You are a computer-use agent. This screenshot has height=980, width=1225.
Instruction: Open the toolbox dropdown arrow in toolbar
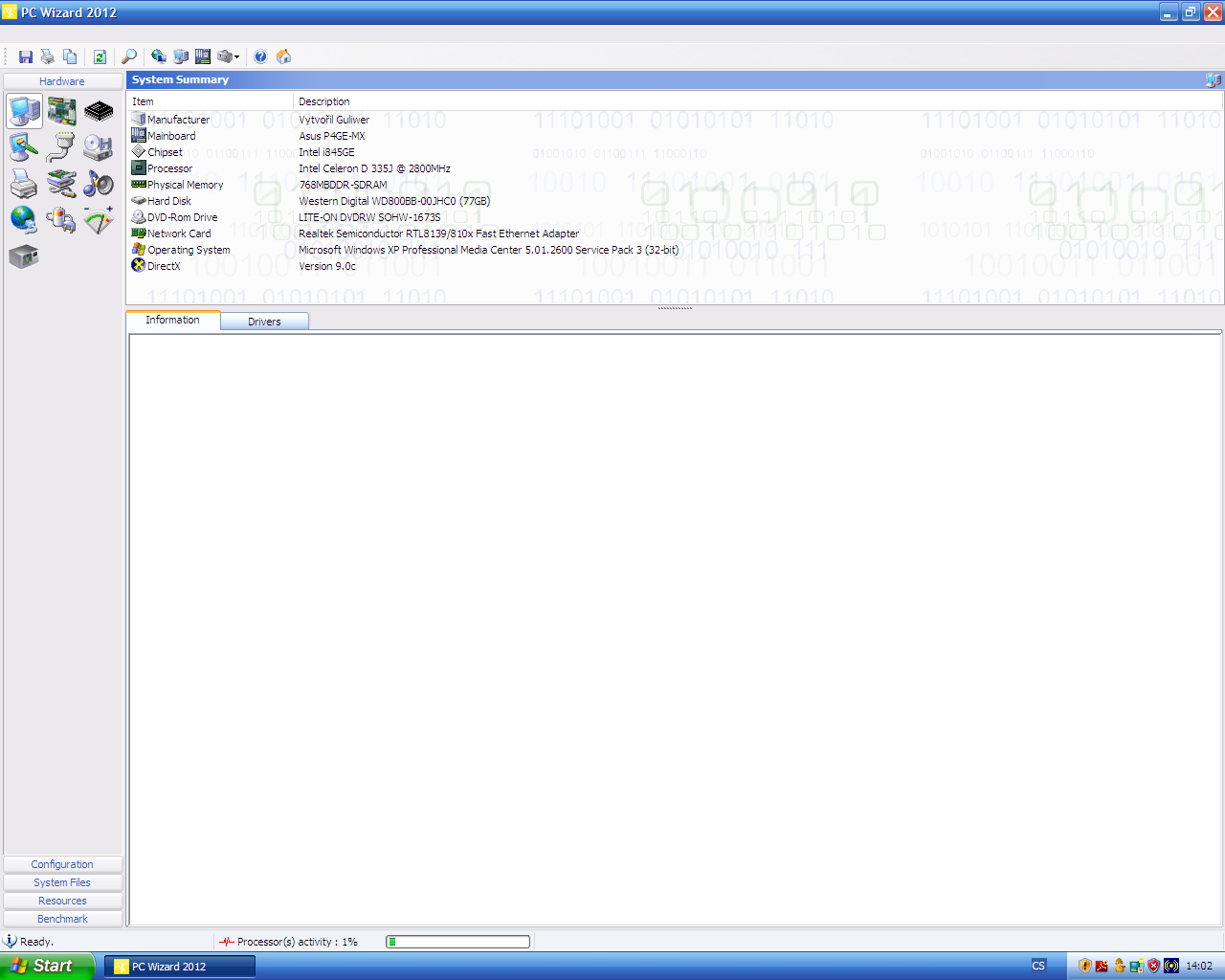[x=236, y=57]
